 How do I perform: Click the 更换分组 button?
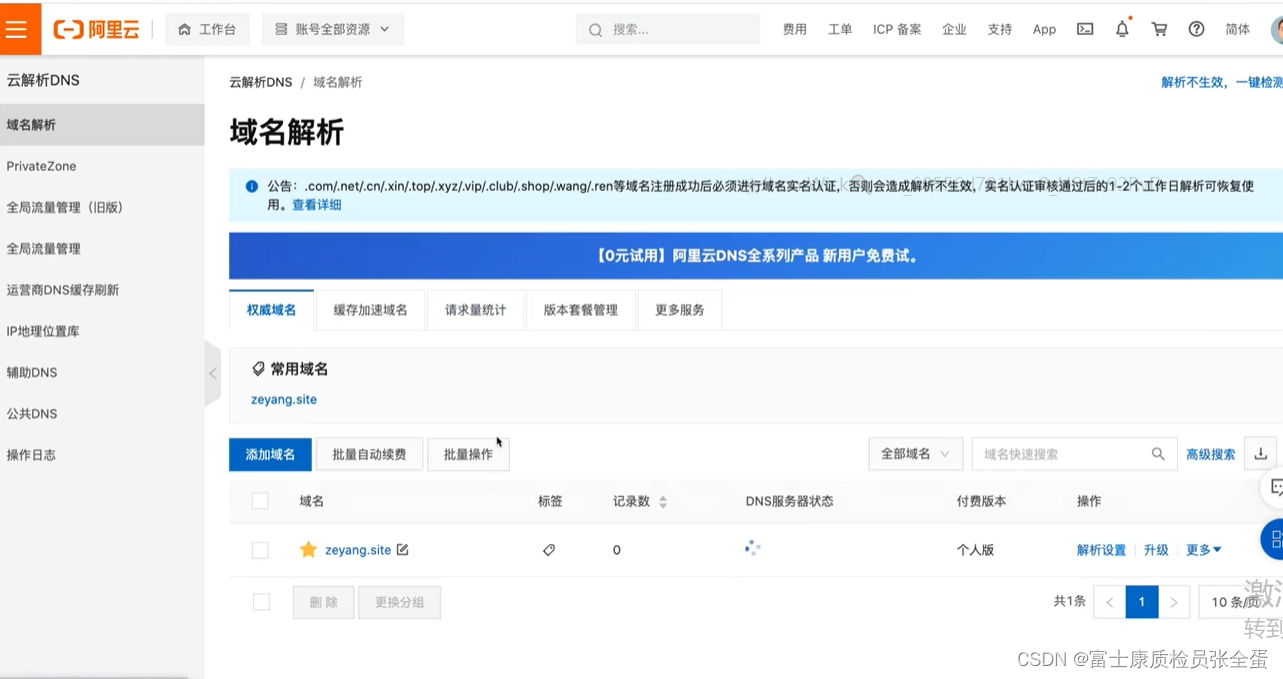399,602
